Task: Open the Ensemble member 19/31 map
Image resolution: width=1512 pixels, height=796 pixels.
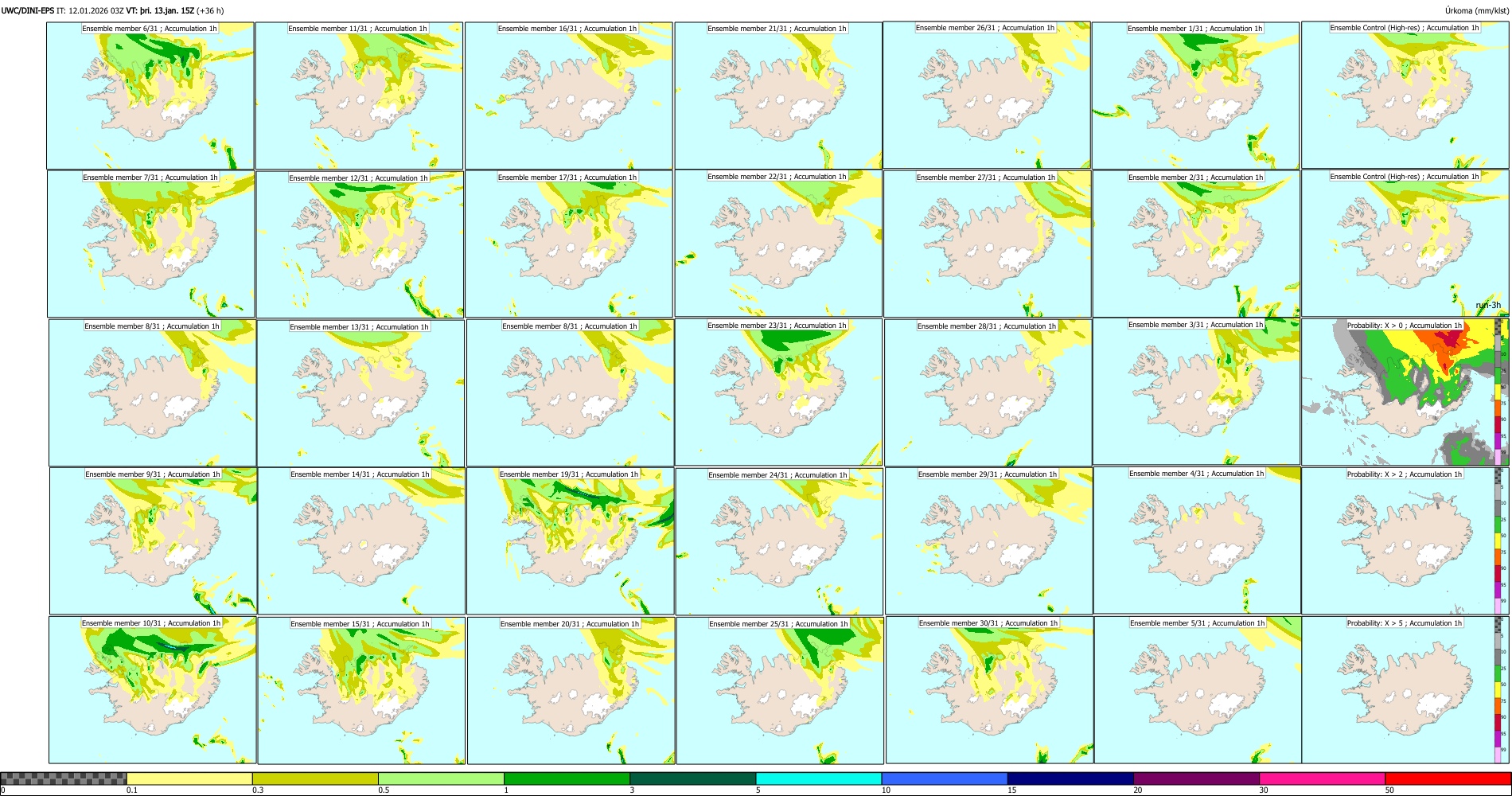Action: pos(571,540)
